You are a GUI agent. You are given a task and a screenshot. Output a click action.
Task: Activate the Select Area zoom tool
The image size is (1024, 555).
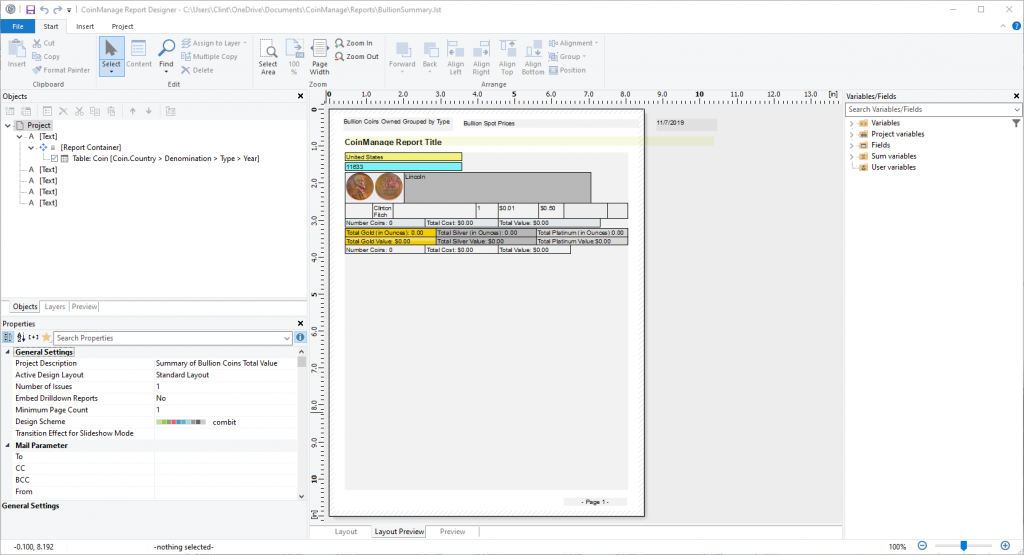(x=268, y=57)
